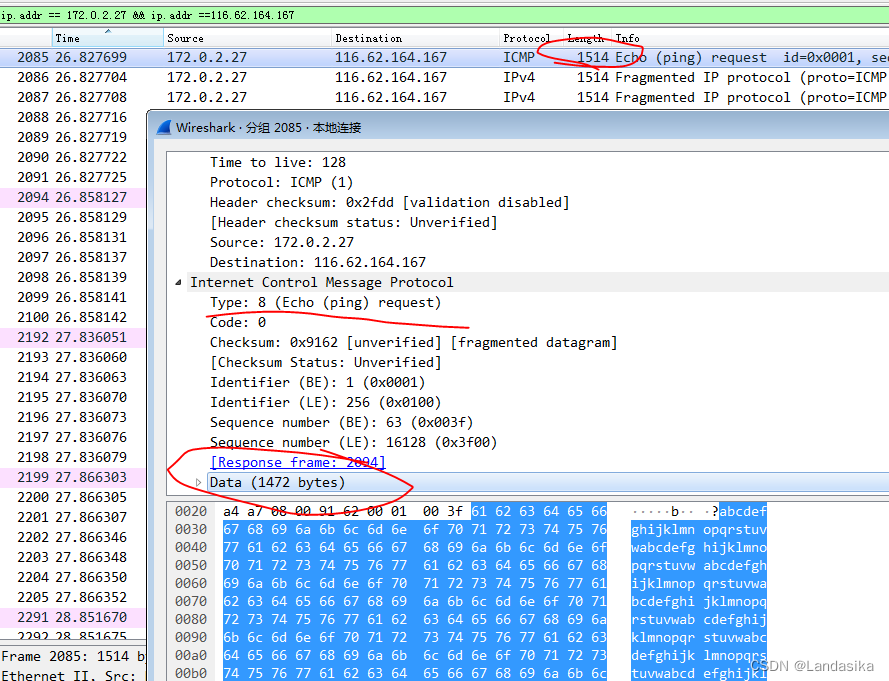The width and height of the screenshot is (889, 681).
Task: Select the Header checksum status: Unverified line
Action: tap(354, 222)
